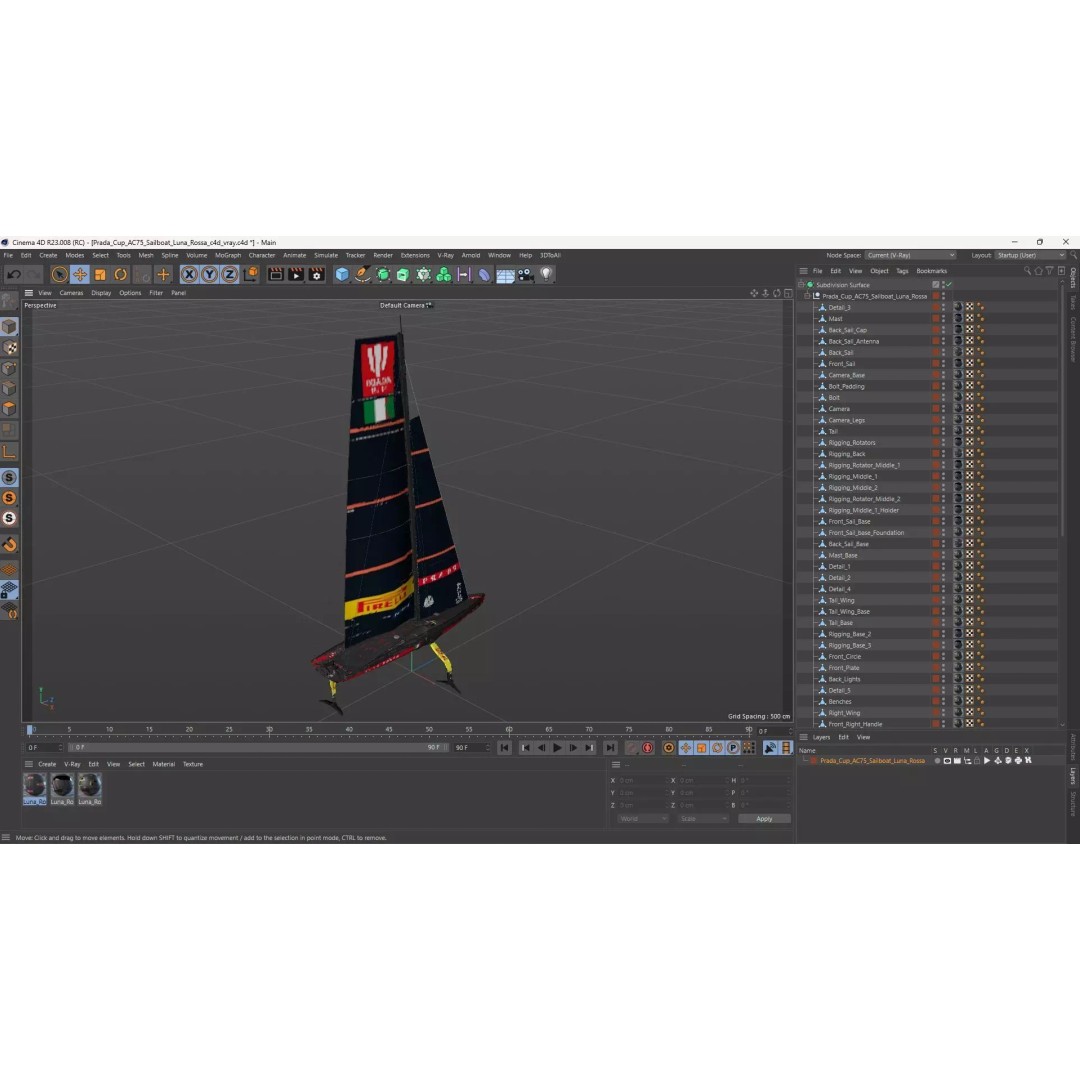The height and width of the screenshot is (1080, 1080).
Task: Open the Node Space dropdown
Action: point(910,255)
